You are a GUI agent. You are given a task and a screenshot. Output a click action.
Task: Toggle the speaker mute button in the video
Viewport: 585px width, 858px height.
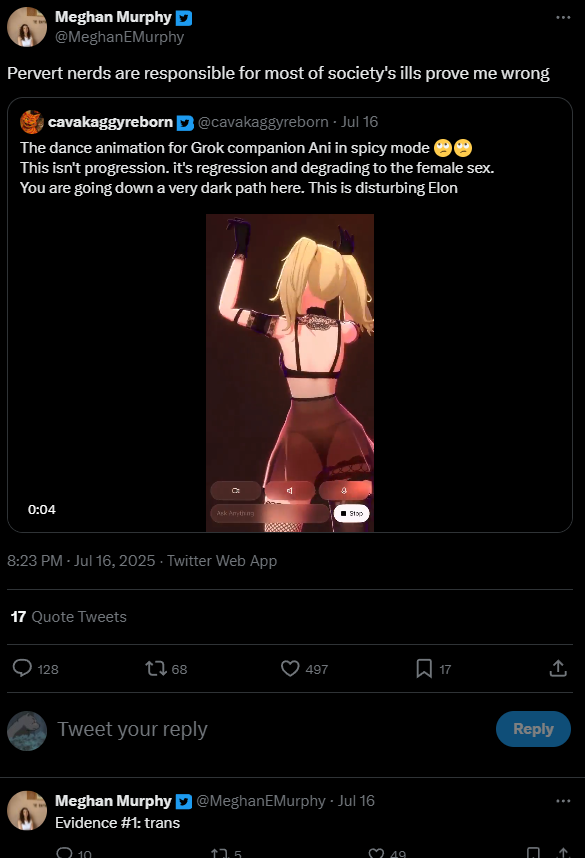click(289, 490)
